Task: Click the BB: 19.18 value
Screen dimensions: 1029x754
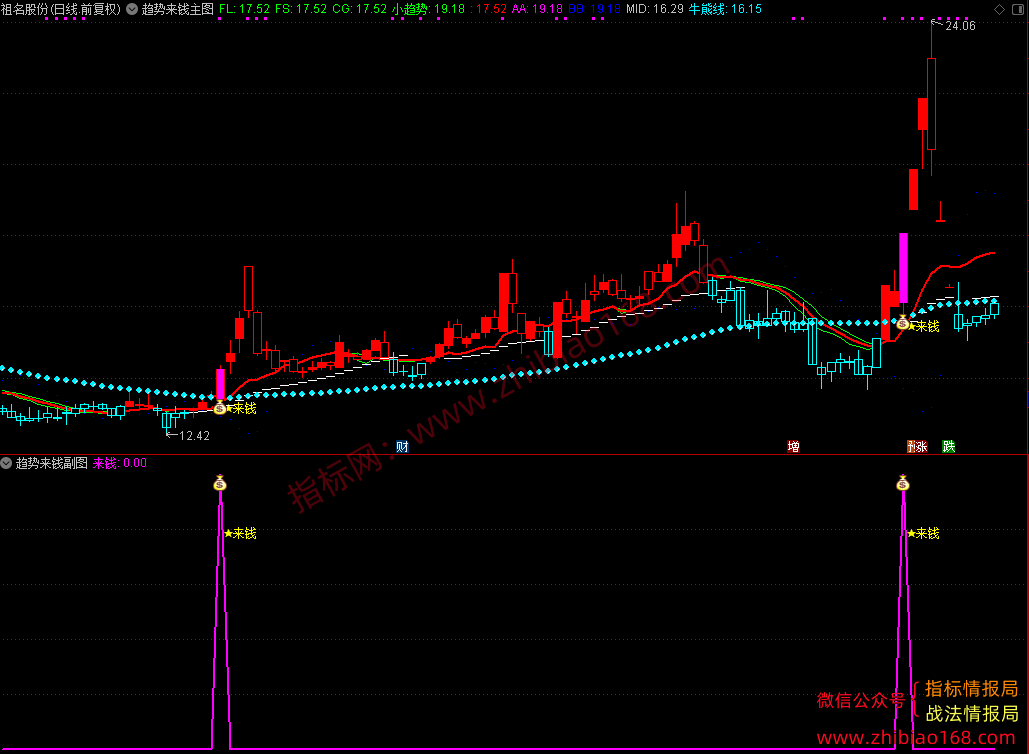Action: [595, 9]
